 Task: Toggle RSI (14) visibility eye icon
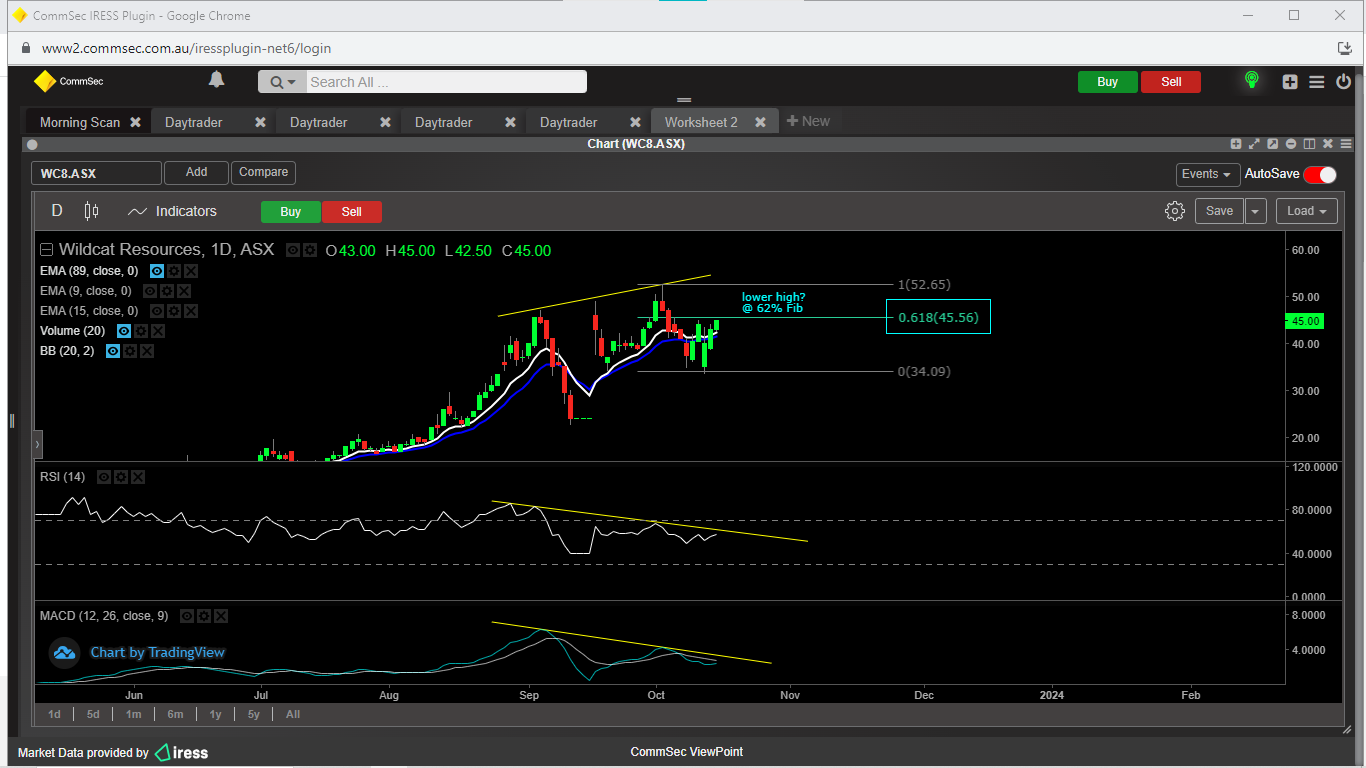(x=104, y=477)
